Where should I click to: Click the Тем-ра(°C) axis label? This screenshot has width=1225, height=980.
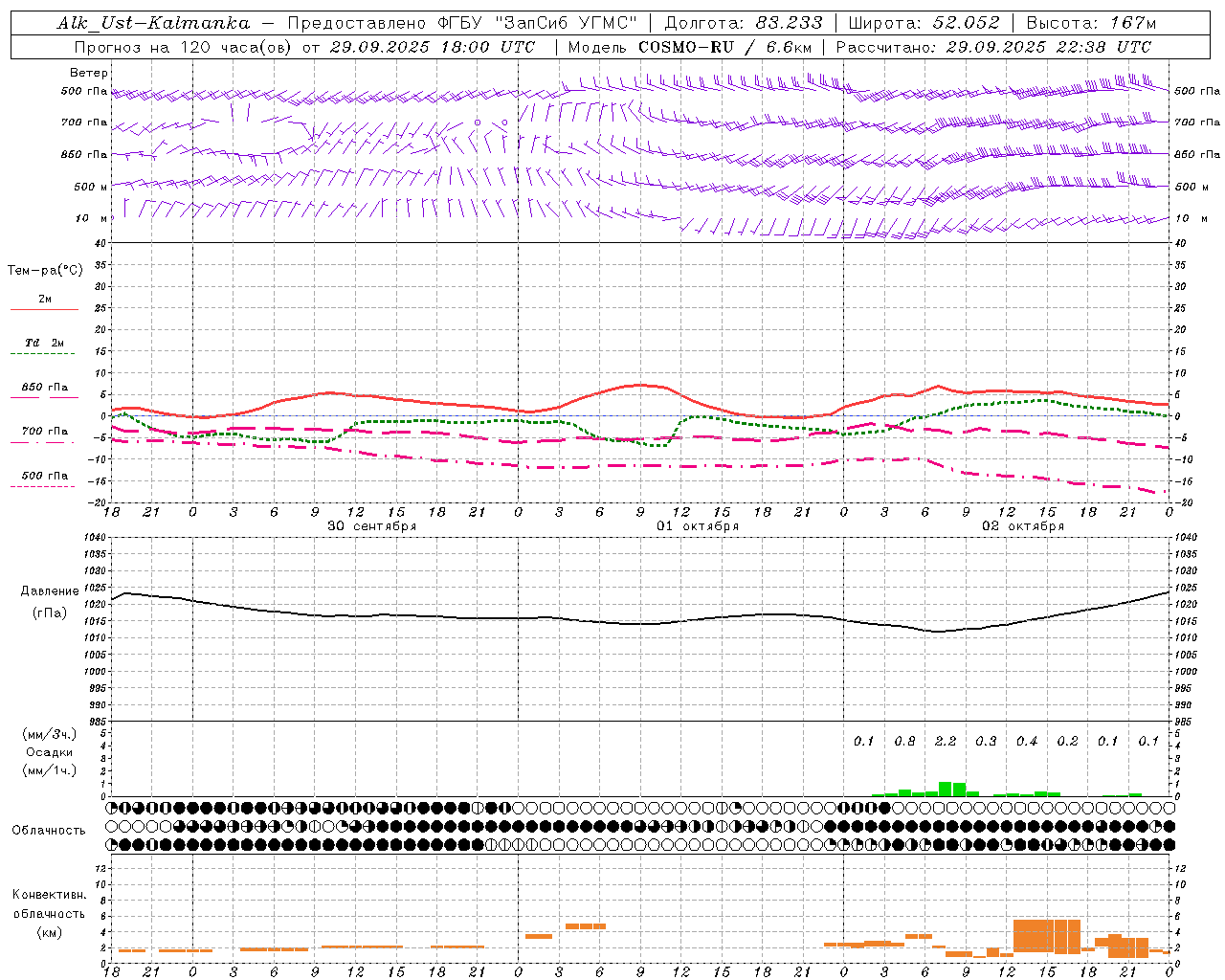click(45, 271)
